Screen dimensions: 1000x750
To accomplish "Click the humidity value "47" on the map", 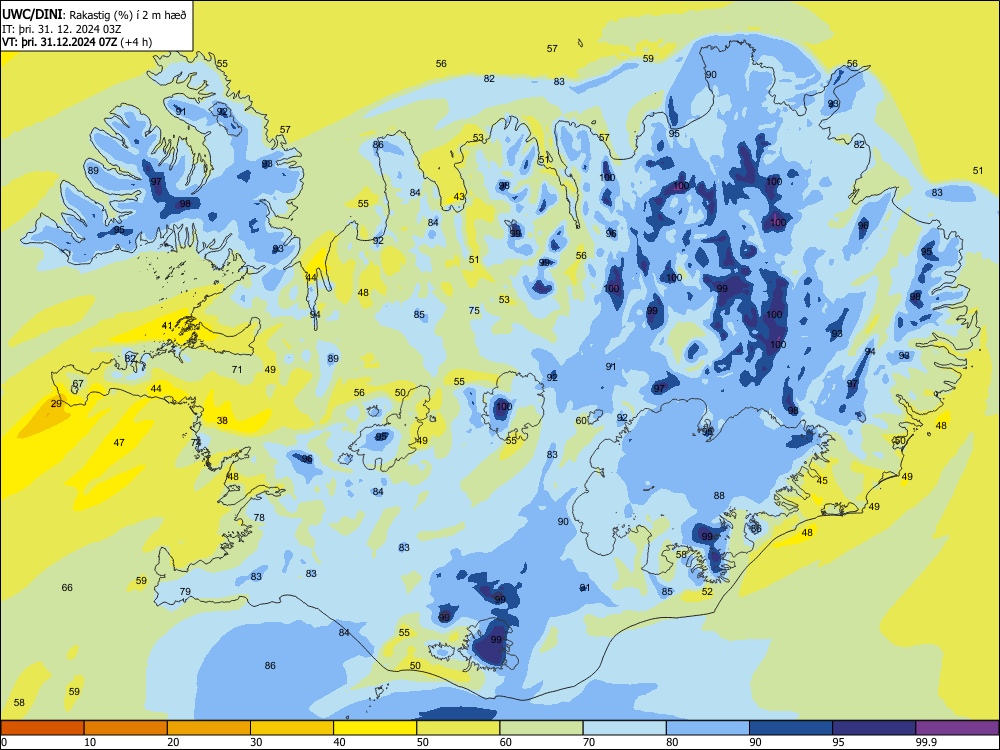I will 119,442.
